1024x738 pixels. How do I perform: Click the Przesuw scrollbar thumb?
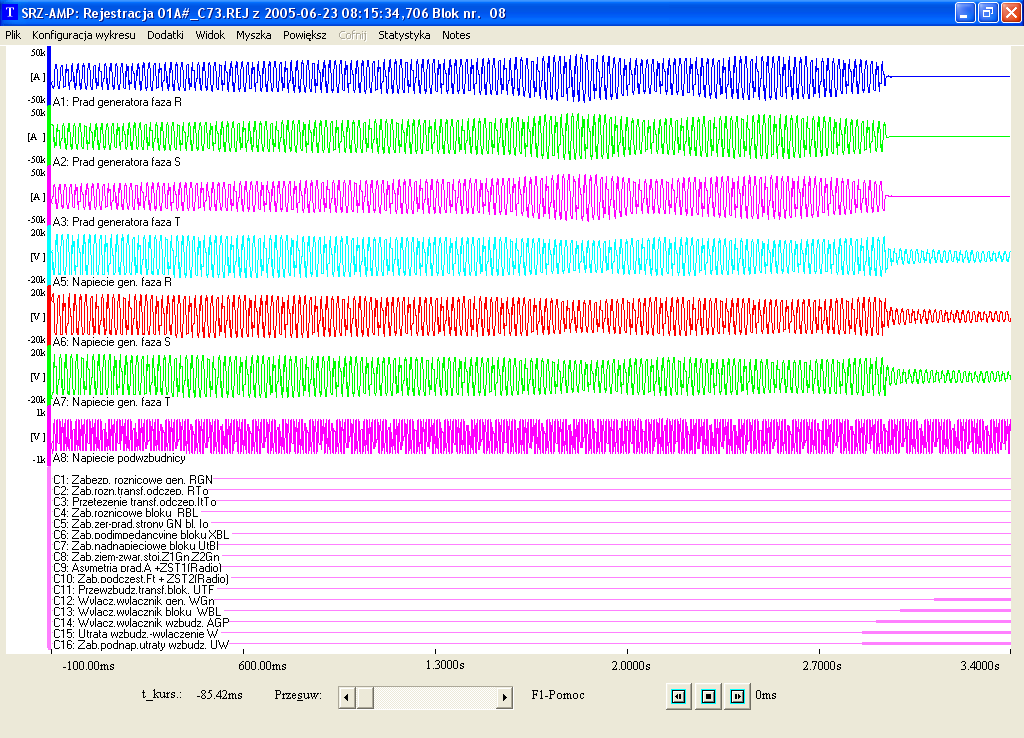pos(365,697)
